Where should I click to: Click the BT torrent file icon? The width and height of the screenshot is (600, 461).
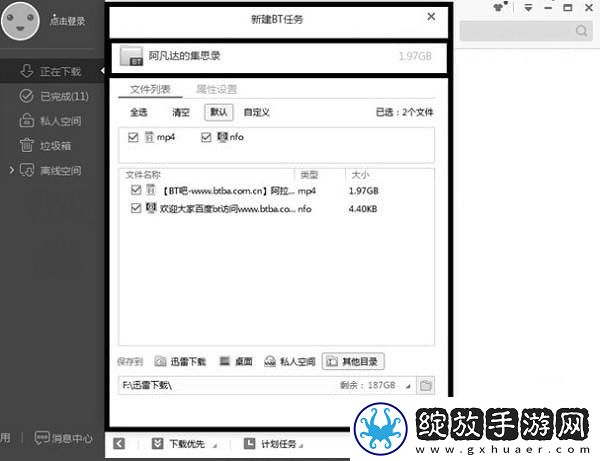click(x=131, y=56)
